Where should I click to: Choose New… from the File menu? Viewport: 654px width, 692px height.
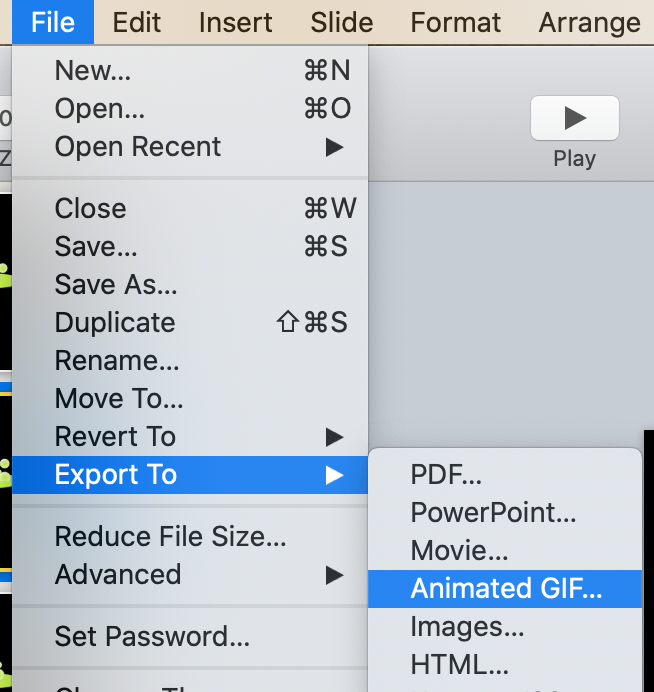click(x=93, y=70)
